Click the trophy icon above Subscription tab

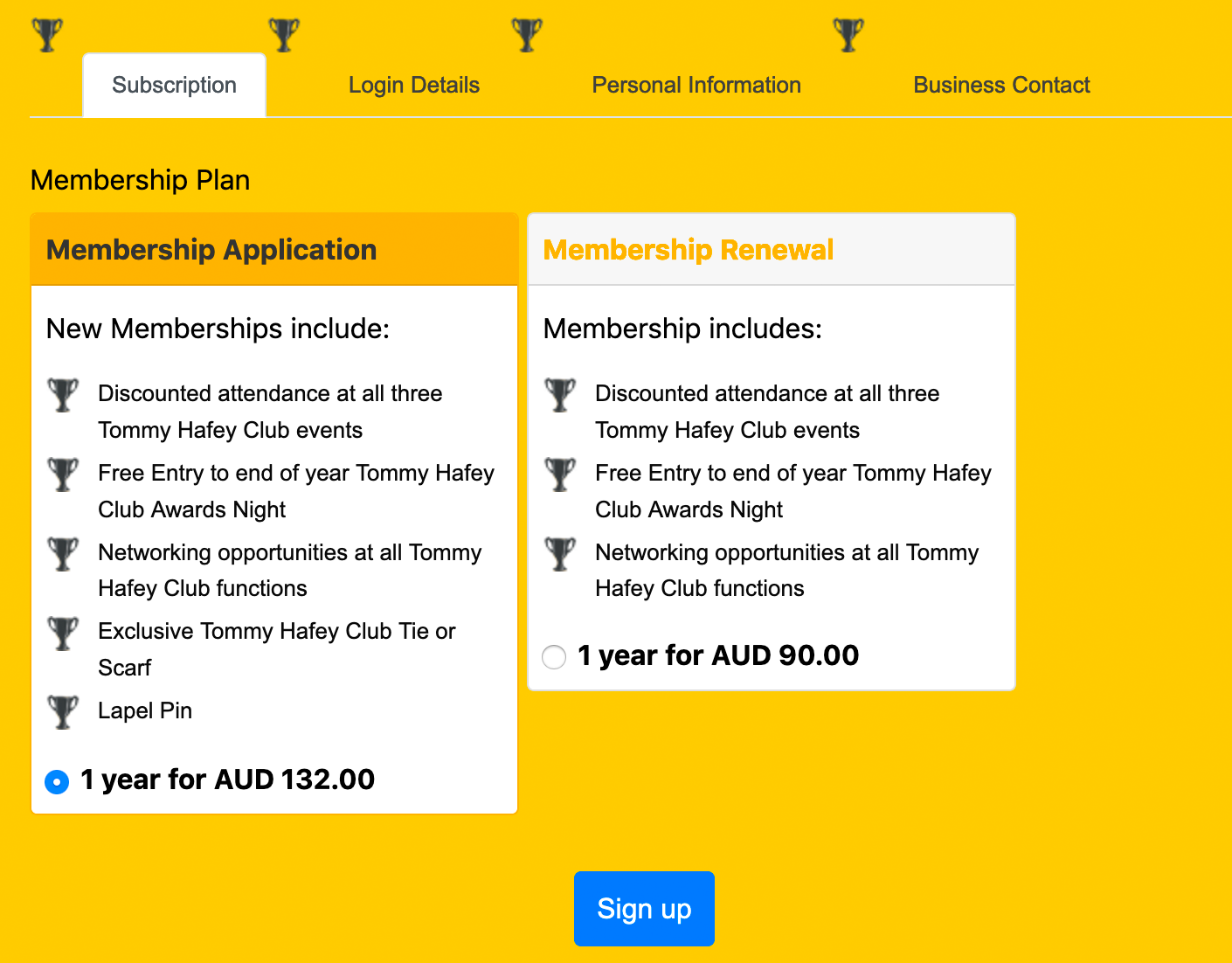[x=47, y=35]
